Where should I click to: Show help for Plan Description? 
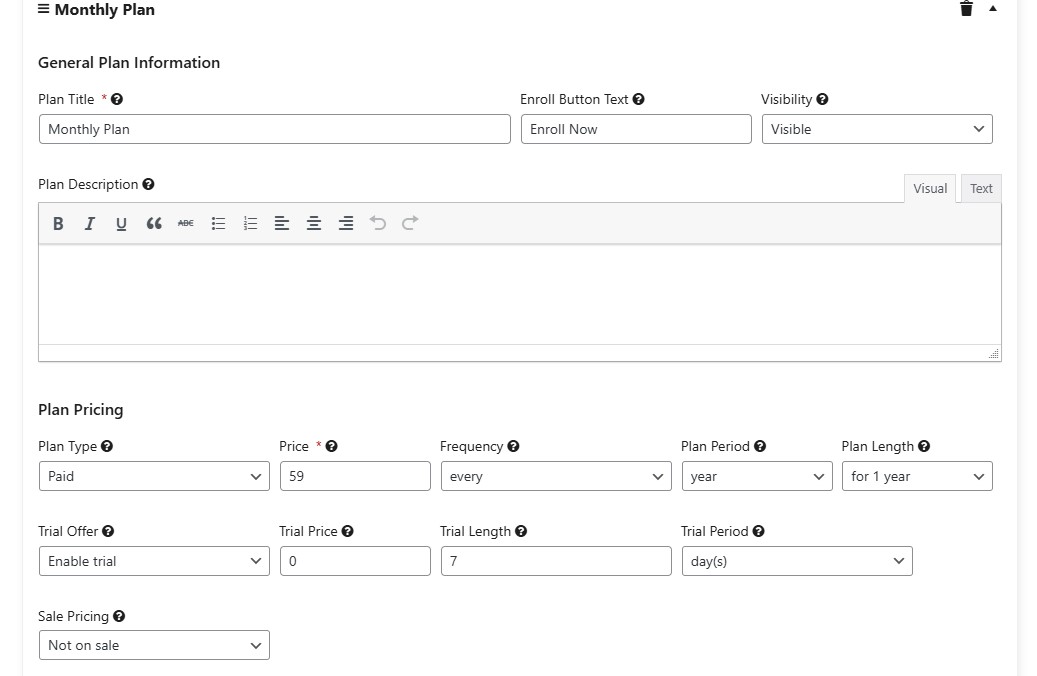[148, 184]
